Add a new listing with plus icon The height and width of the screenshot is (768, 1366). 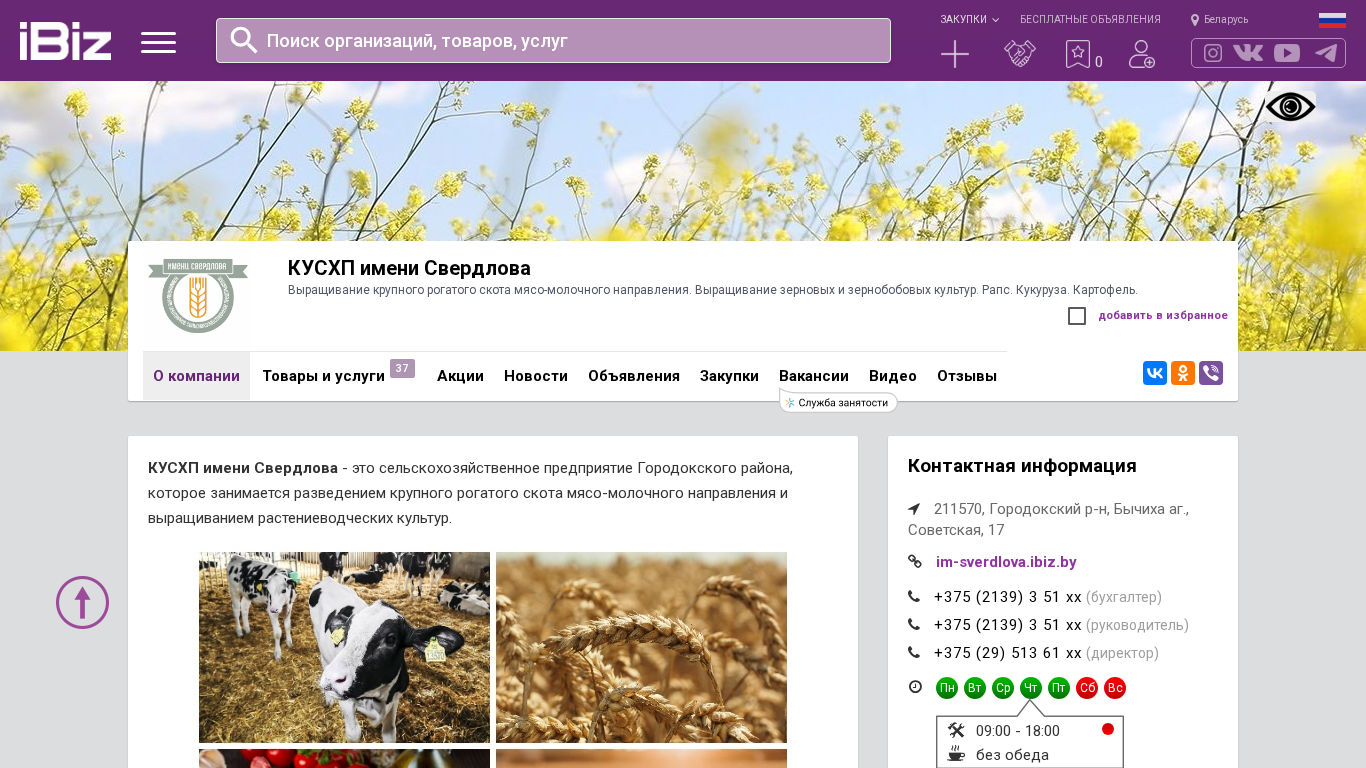click(955, 54)
